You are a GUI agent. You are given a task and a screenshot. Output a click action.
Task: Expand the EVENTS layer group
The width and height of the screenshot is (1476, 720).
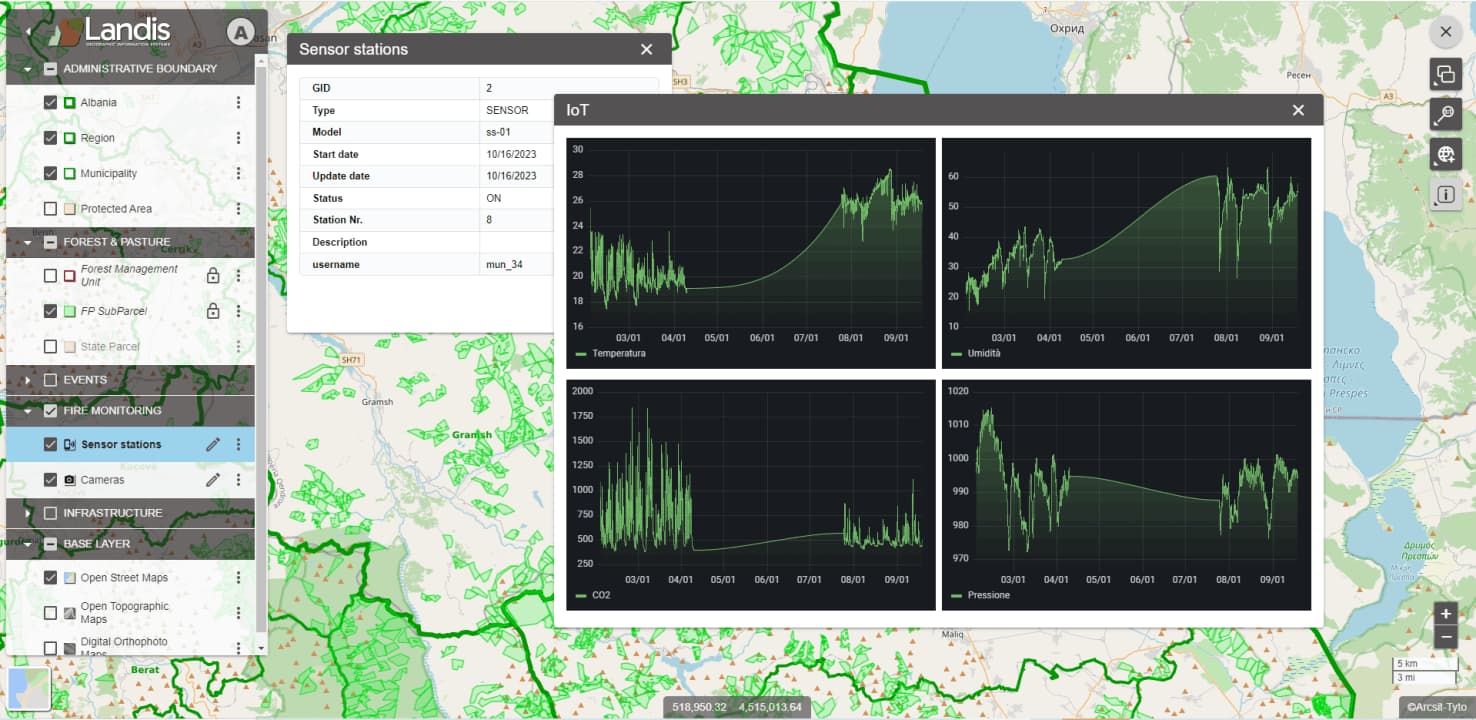tap(27, 380)
